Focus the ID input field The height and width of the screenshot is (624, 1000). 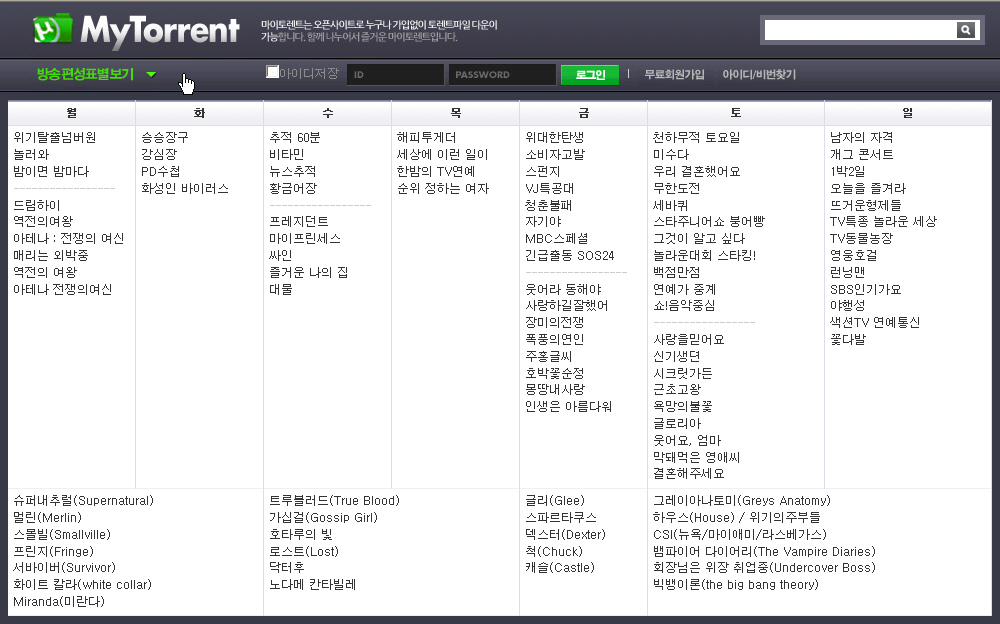[395, 75]
